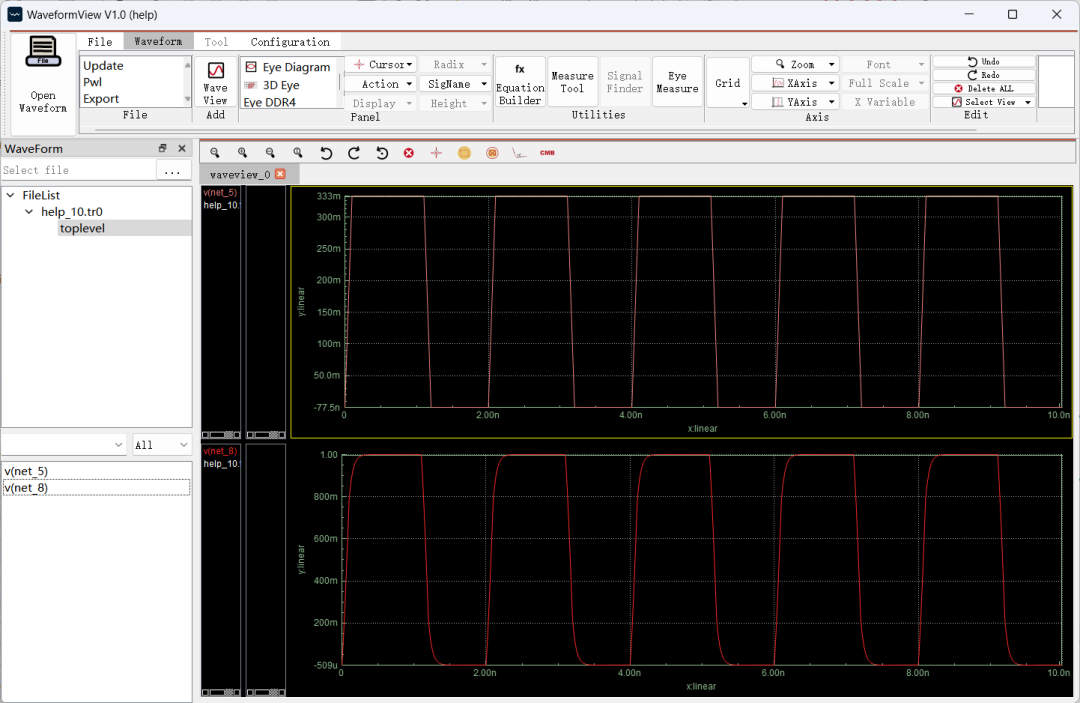Open the Tool ribbon tab
The image size is (1080, 703).
click(x=216, y=42)
